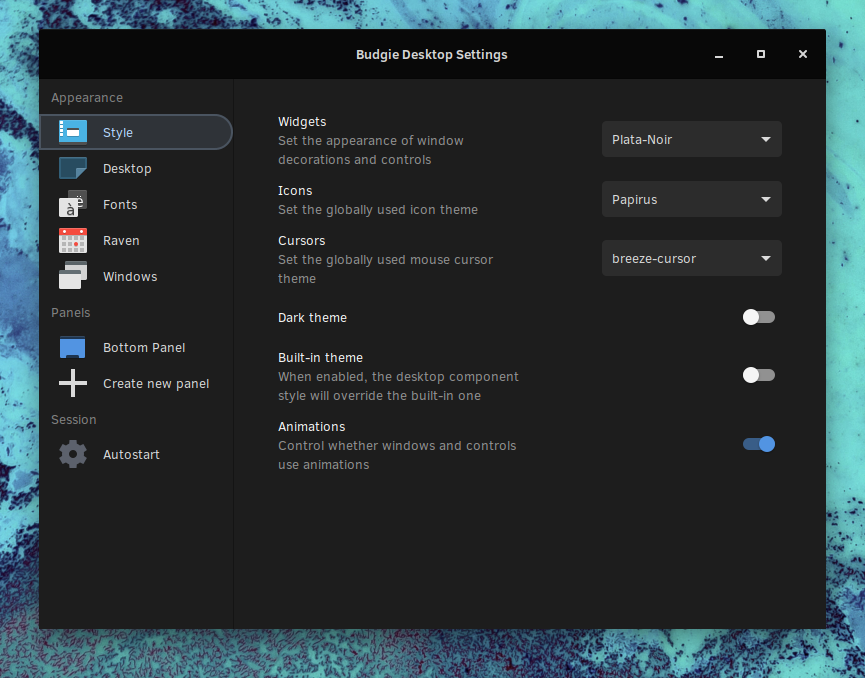Click the Fonts sidebar icon
The height and width of the screenshot is (678, 865).
[73, 204]
